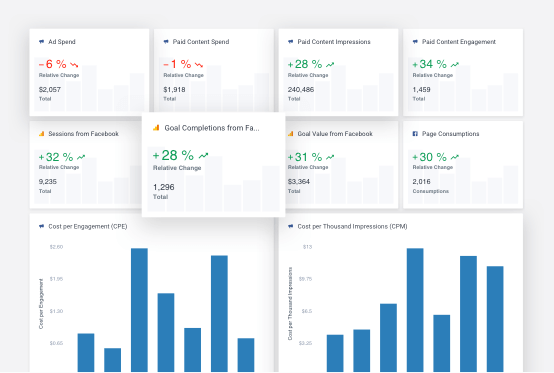This screenshot has height=373, width=554.
Task: Open the Cost per Thousand Impressions (CPM) title
Action: pyautogui.click(x=352, y=226)
